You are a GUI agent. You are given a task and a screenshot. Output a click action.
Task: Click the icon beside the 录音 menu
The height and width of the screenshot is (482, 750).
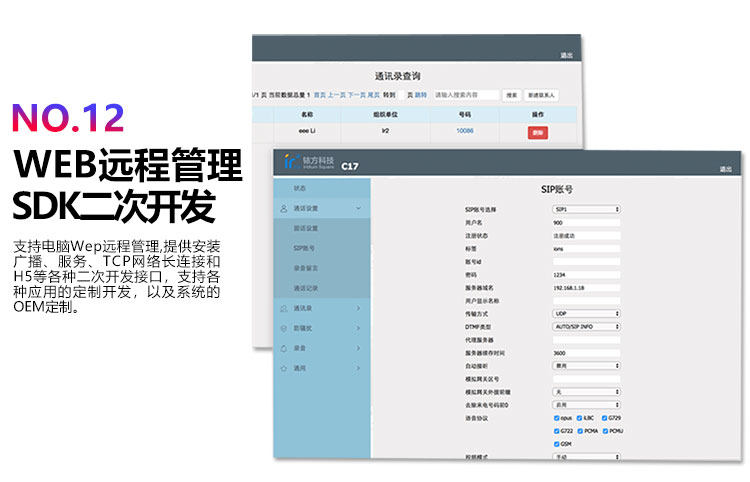(284, 349)
